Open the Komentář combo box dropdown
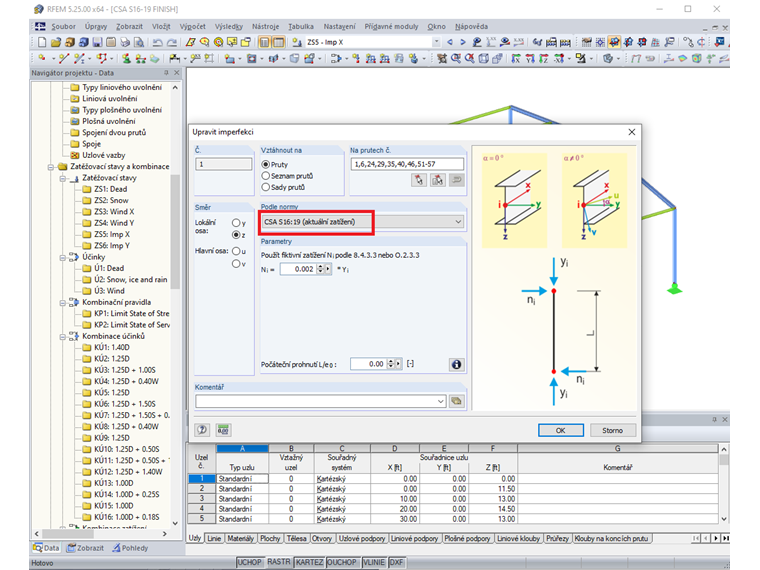Viewport: 760px width, 570px height. pyautogui.click(x=440, y=401)
